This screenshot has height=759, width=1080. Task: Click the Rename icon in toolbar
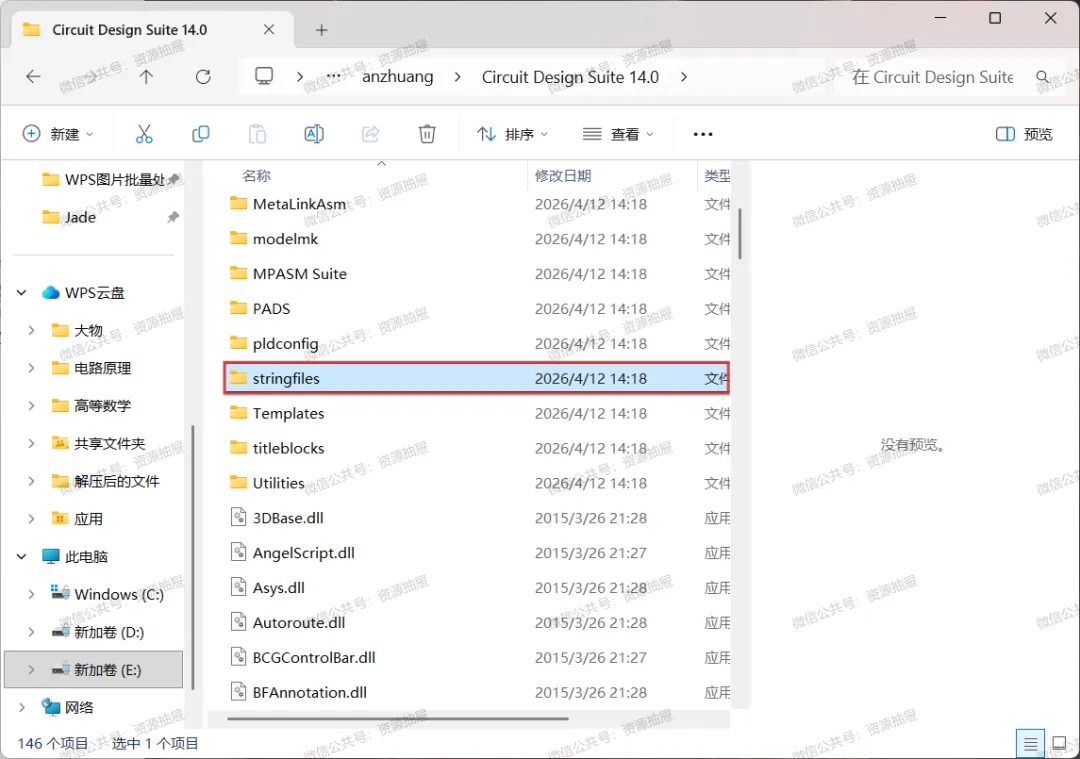[314, 134]
